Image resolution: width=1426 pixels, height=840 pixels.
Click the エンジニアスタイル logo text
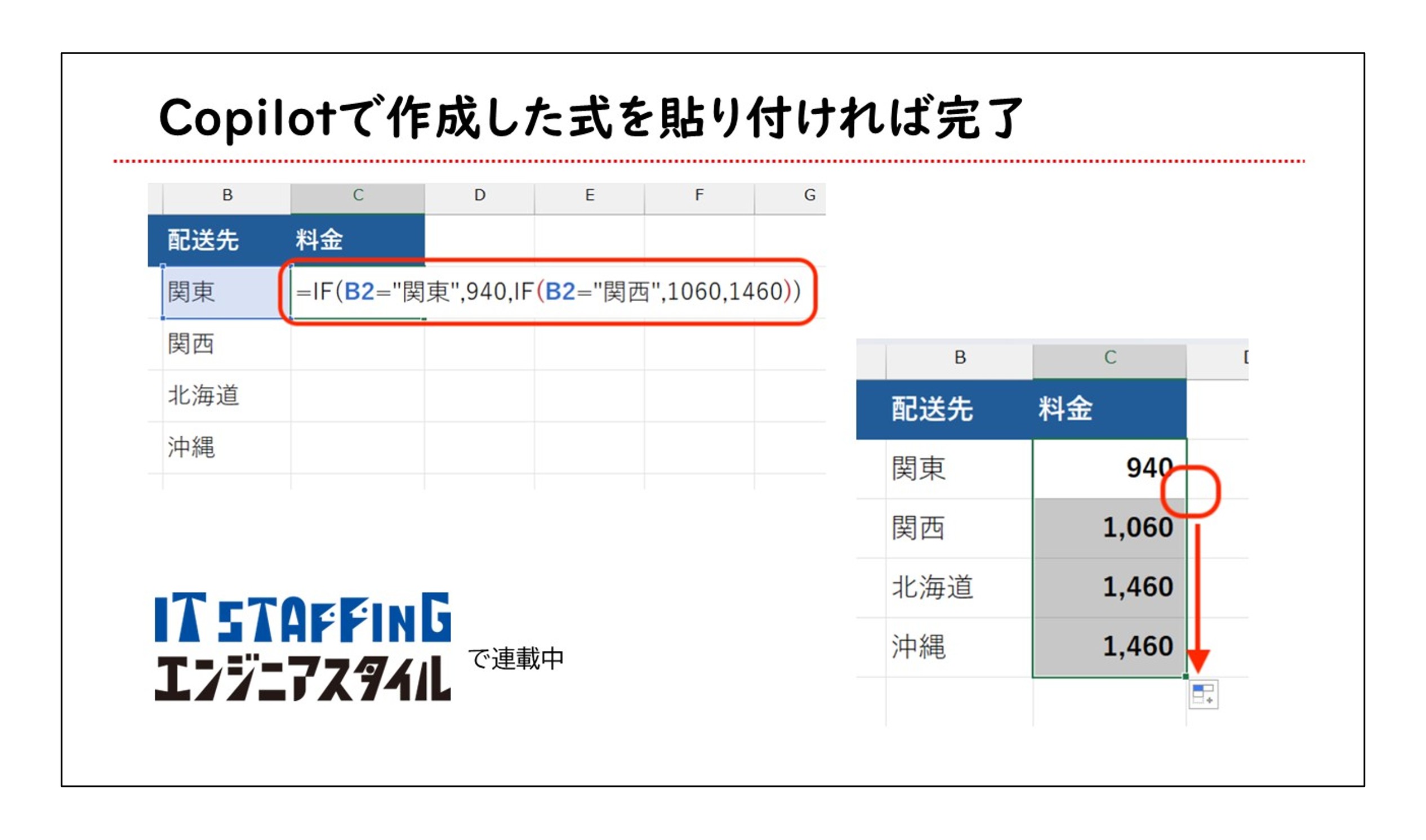click(x=303, y=678)
